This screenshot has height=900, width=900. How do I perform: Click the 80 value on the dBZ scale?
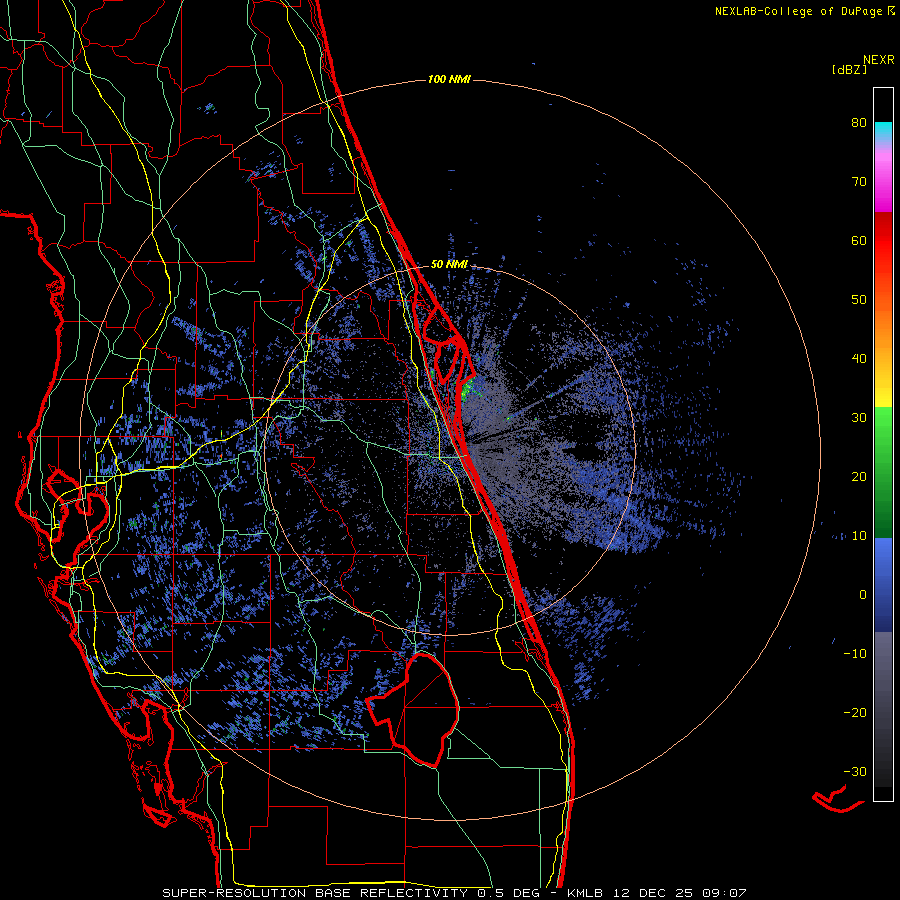[859, 123]
